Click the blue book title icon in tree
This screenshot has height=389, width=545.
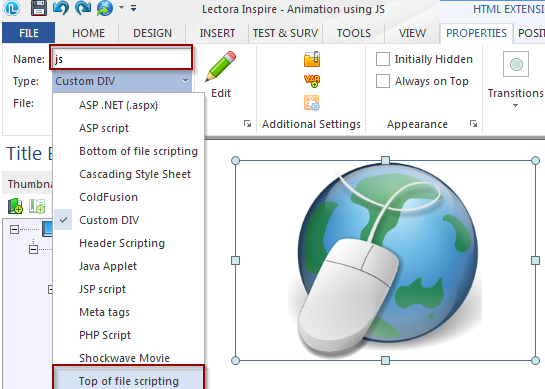47,229
